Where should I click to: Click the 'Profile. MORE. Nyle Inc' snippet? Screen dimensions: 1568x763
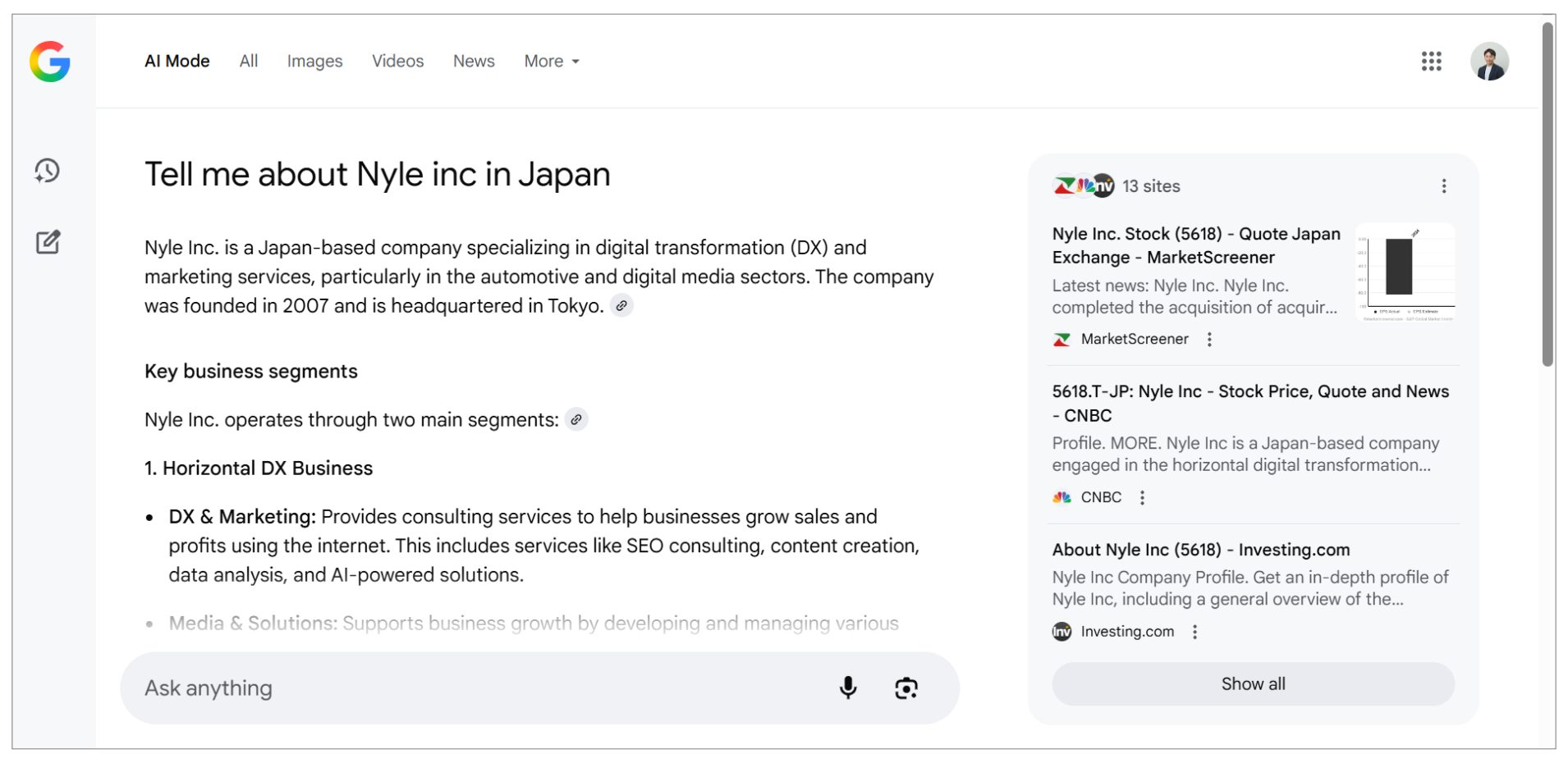(1245, 455)
